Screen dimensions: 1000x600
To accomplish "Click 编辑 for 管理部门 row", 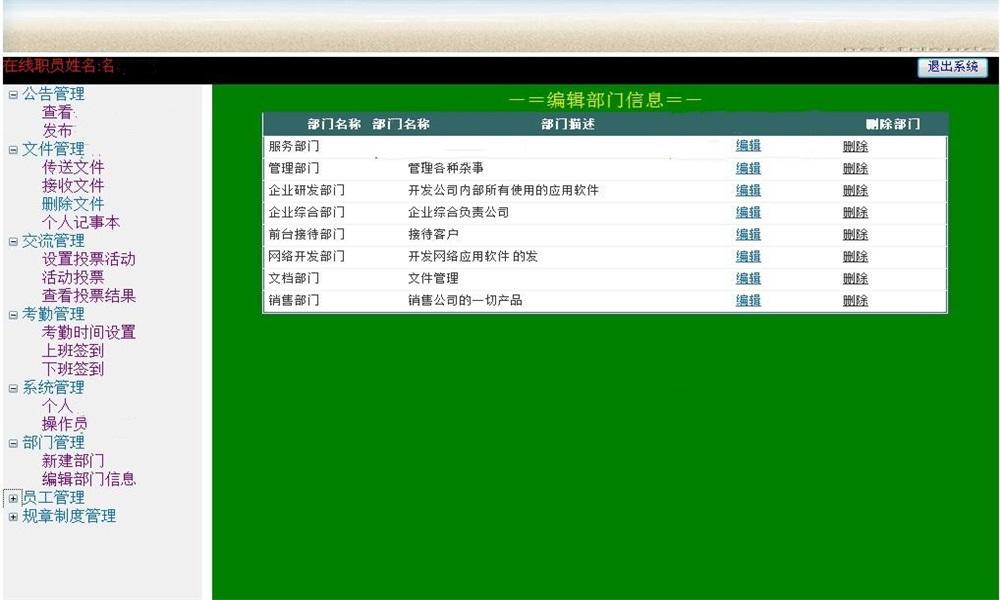I will pyautogui.click(x=748, y=168).
